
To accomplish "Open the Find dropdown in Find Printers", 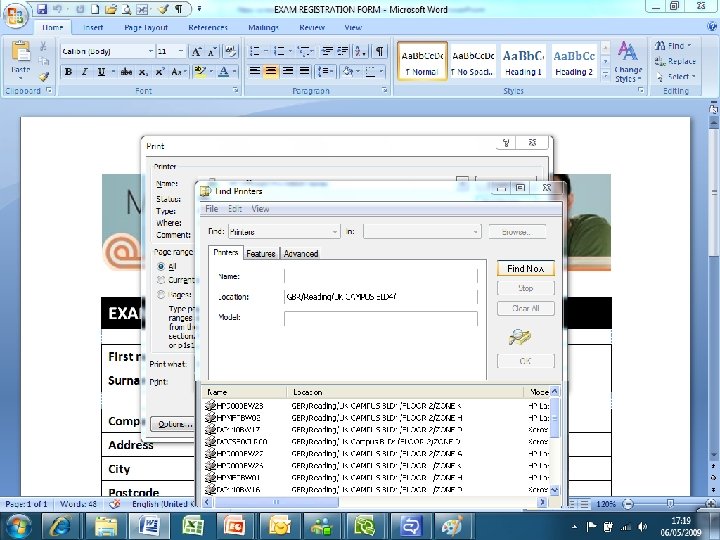I will (335, 232).
